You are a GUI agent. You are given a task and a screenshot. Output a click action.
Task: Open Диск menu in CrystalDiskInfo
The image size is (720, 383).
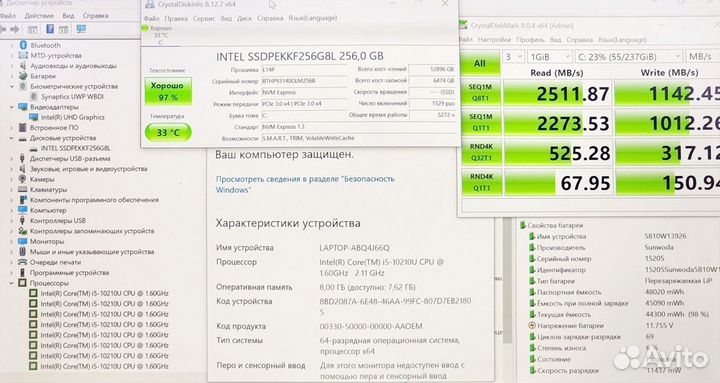pyautogui.click(x=244, y=18)
